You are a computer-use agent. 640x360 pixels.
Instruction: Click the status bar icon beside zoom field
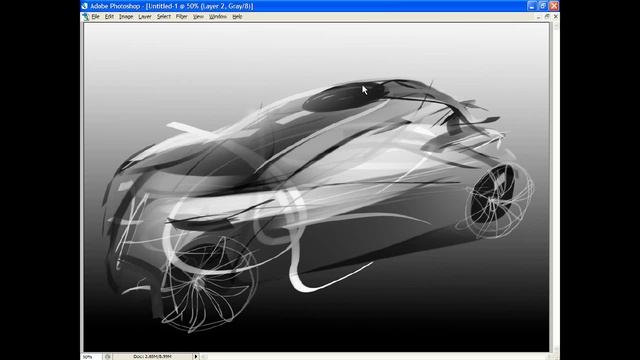click(x=107, y=357)
